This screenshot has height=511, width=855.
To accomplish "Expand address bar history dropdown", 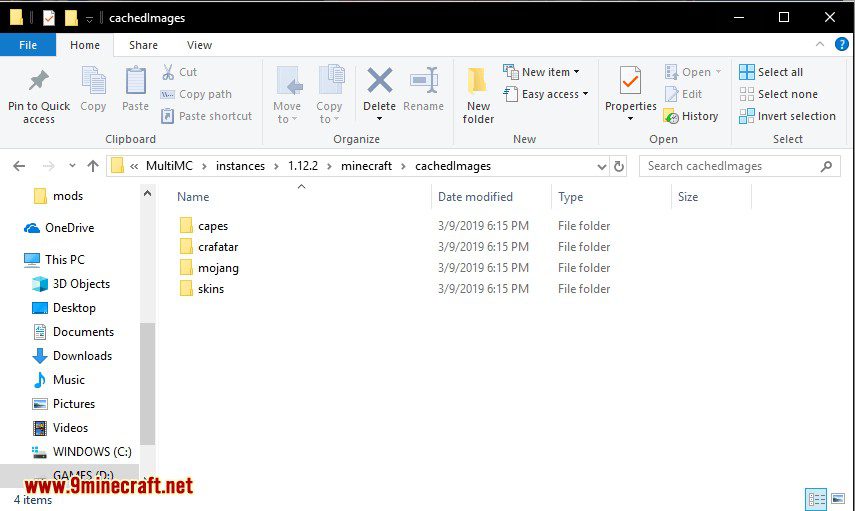I will (x=601, y=166).
